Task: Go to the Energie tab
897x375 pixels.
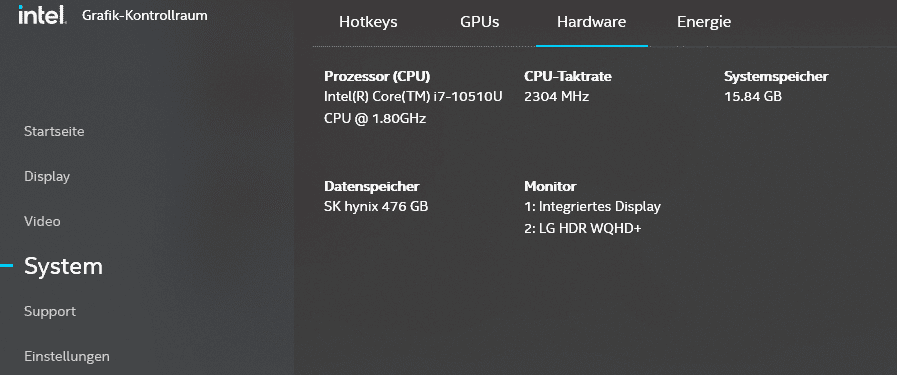Action: pyautogui.click(x=704, y=22)
